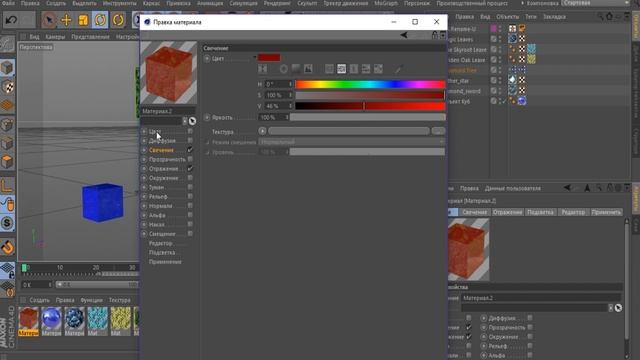Screen dimensions: 640x360
Task: Enable the Альфа channel checkbox
Action: pyautogui.click(x=190, y=215)
